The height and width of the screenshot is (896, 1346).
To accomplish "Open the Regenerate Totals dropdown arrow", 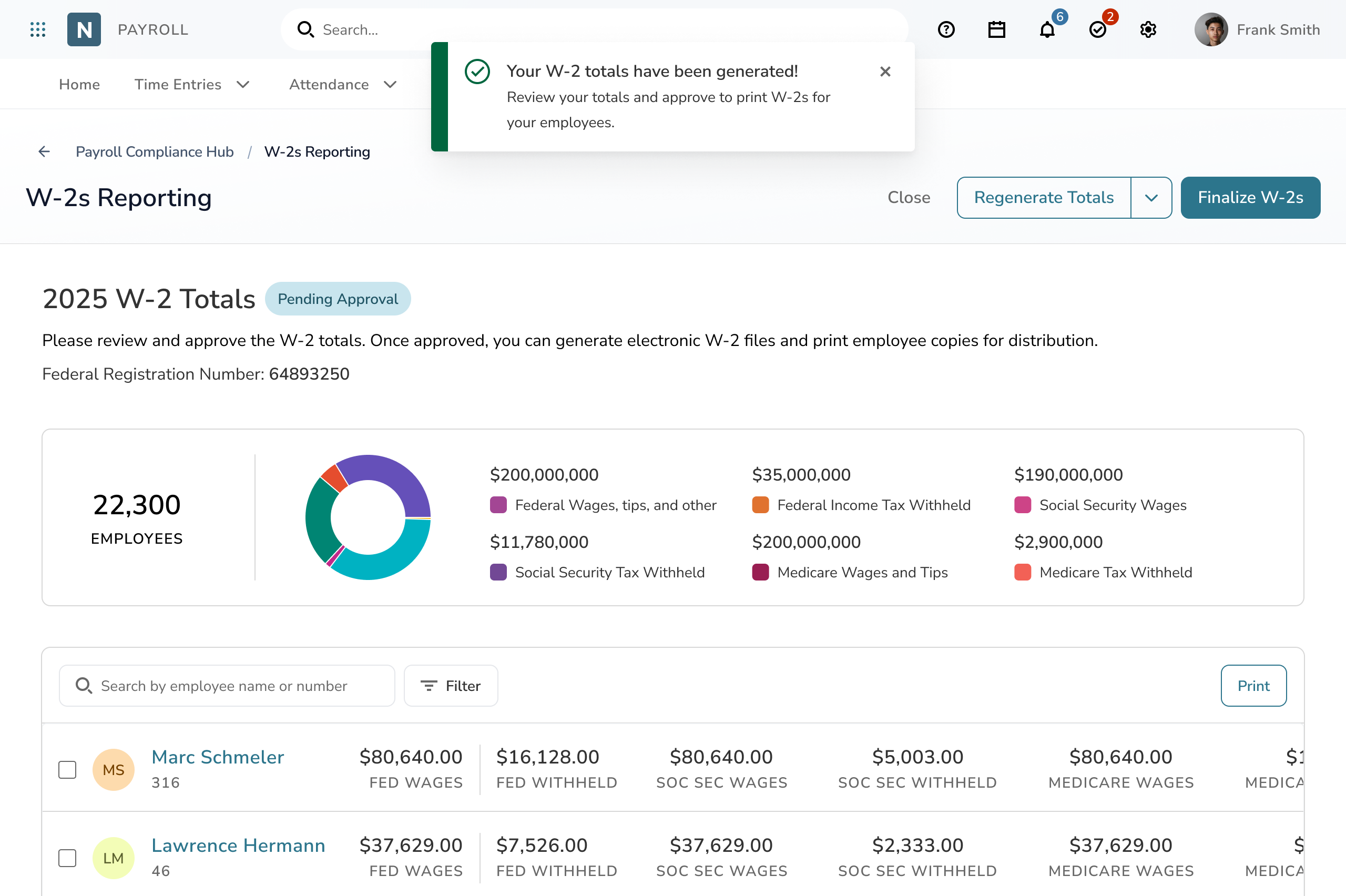I will pyautogui.click(x=1151, y=197).
